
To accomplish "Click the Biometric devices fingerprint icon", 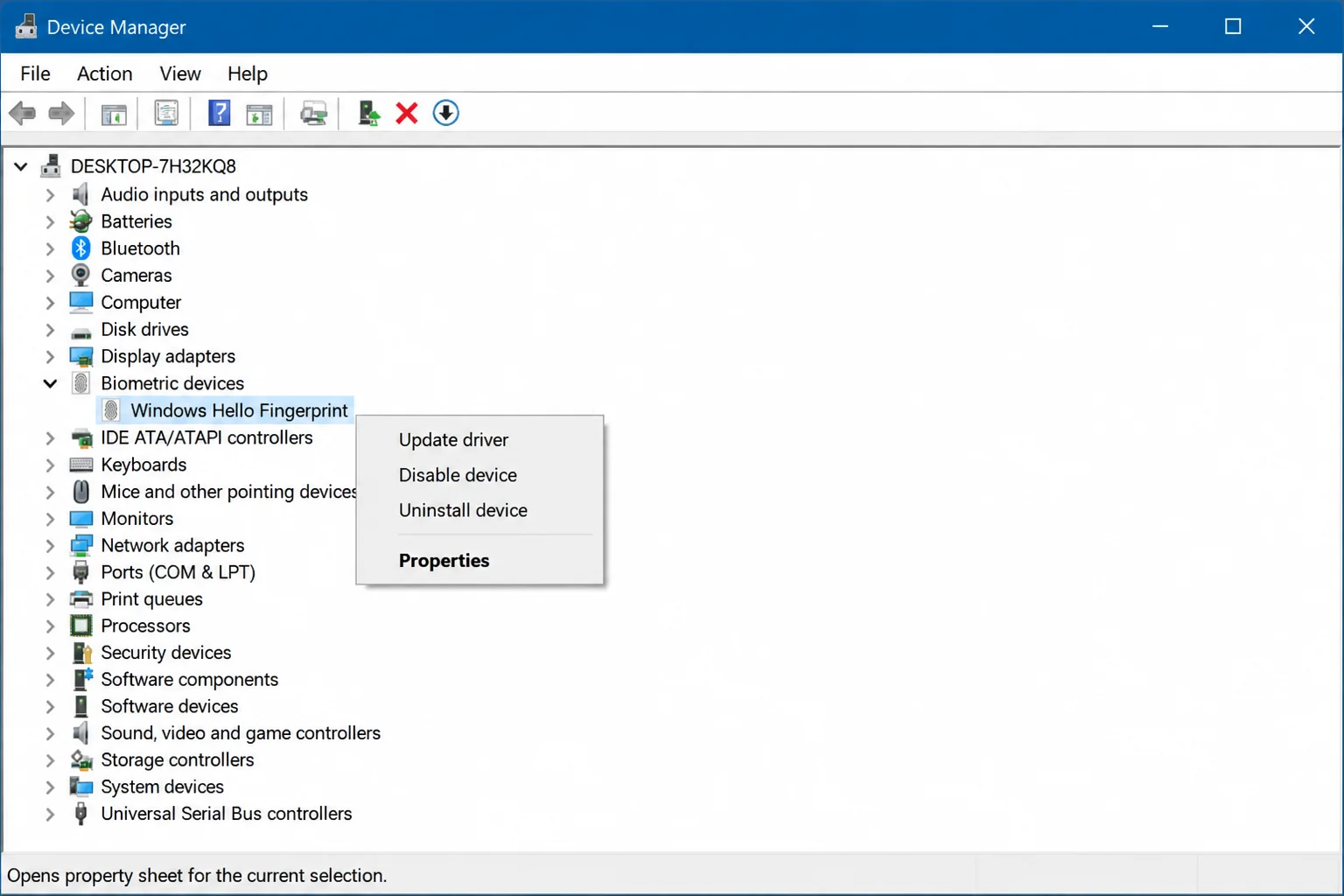I will [81, 383].
